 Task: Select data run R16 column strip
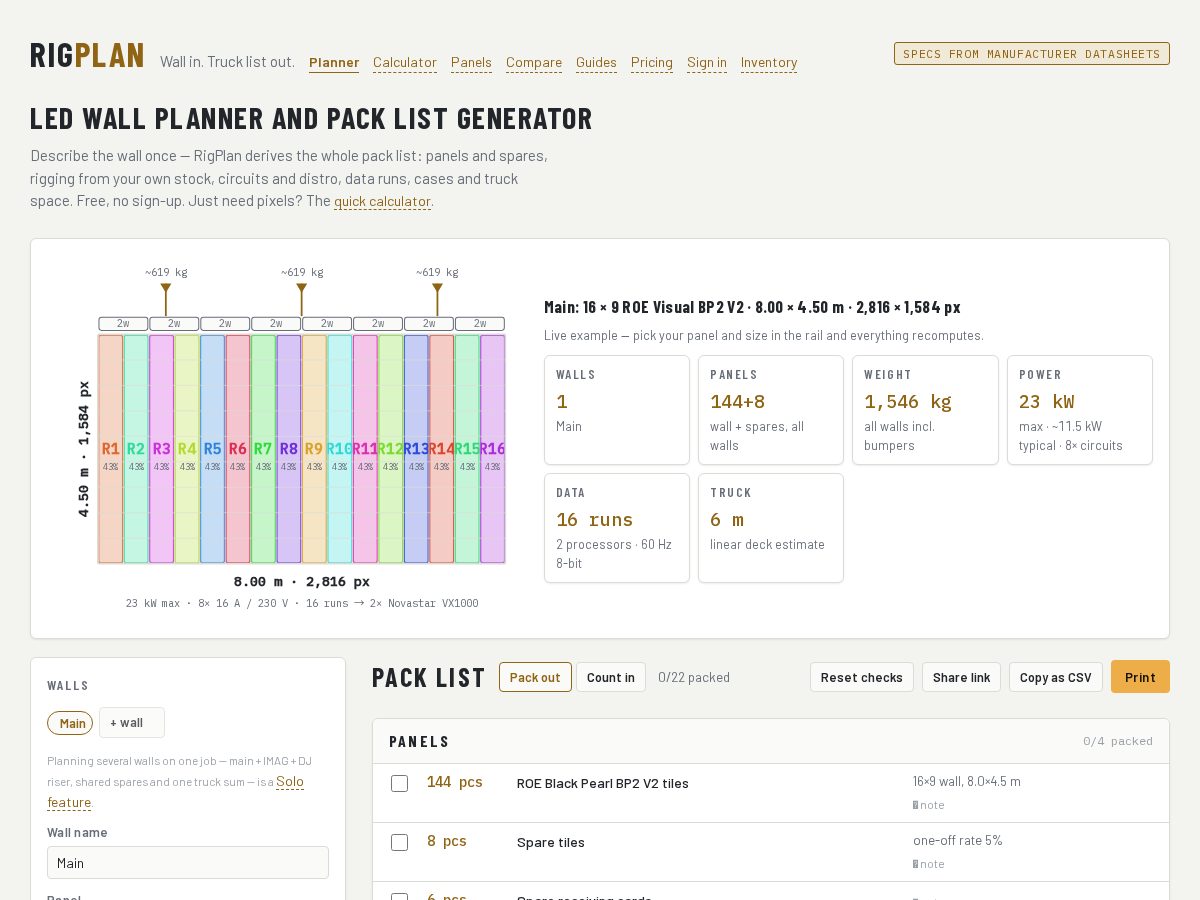[493, 449]
